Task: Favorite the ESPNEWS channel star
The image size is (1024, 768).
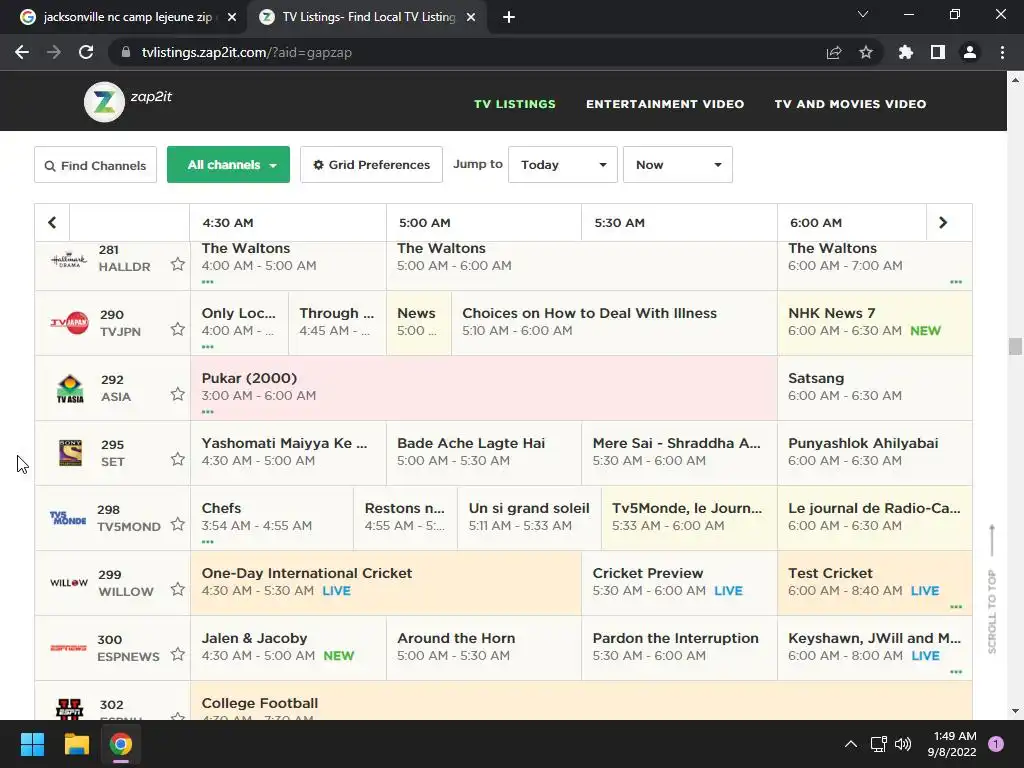Action: (x=178, y=654)
